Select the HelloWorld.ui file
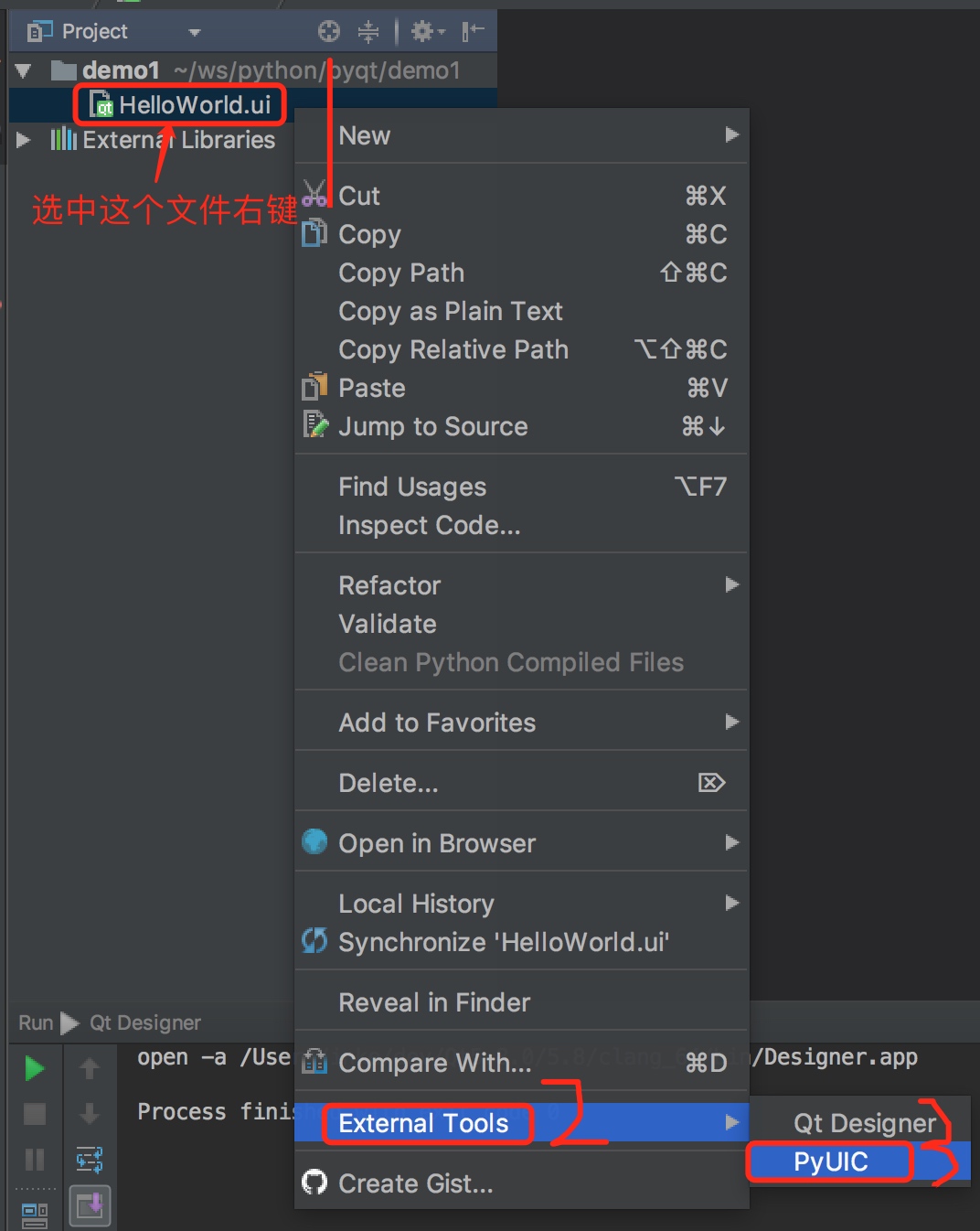 coord(194,105)
